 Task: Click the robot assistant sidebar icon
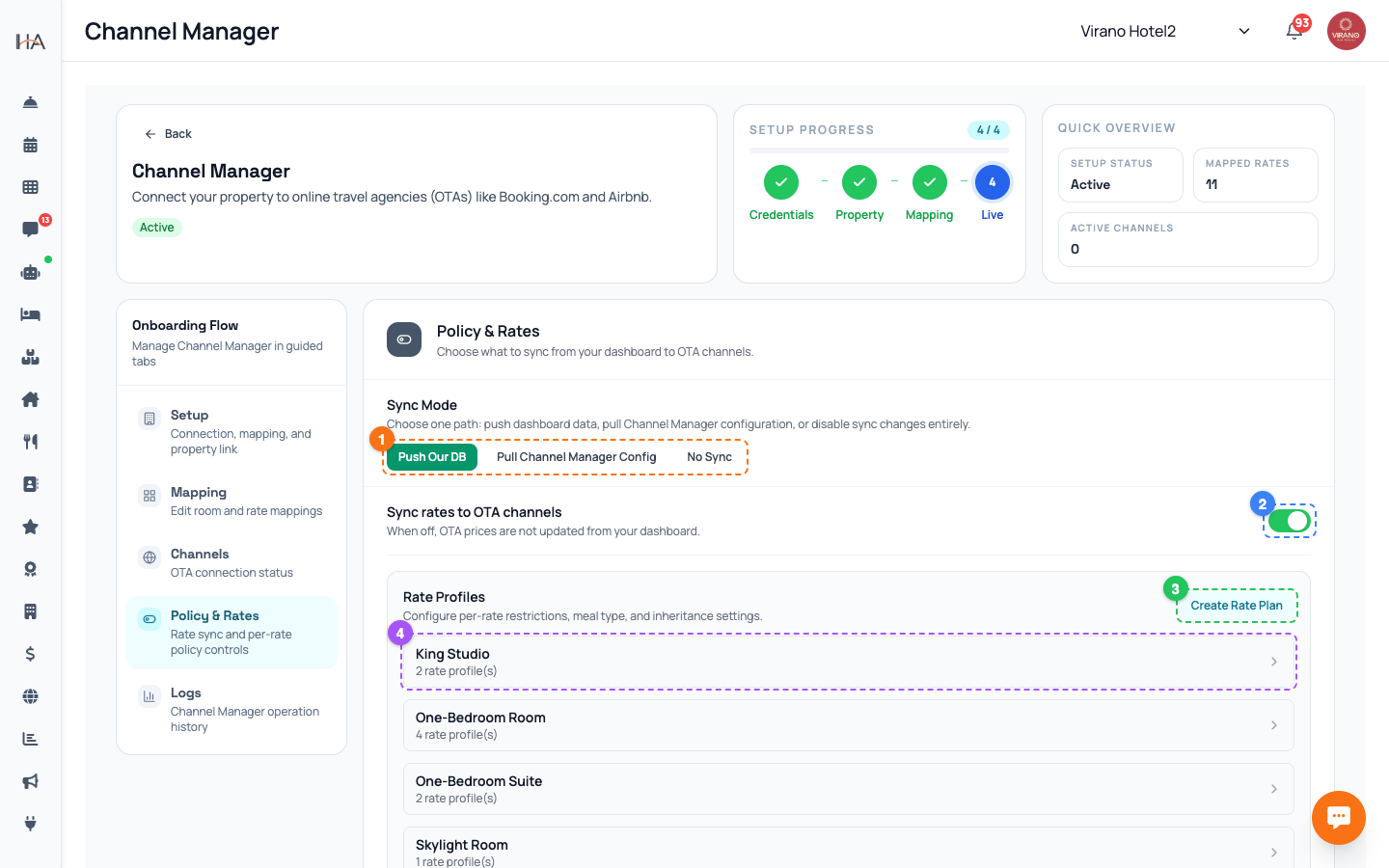pos(31,272)
